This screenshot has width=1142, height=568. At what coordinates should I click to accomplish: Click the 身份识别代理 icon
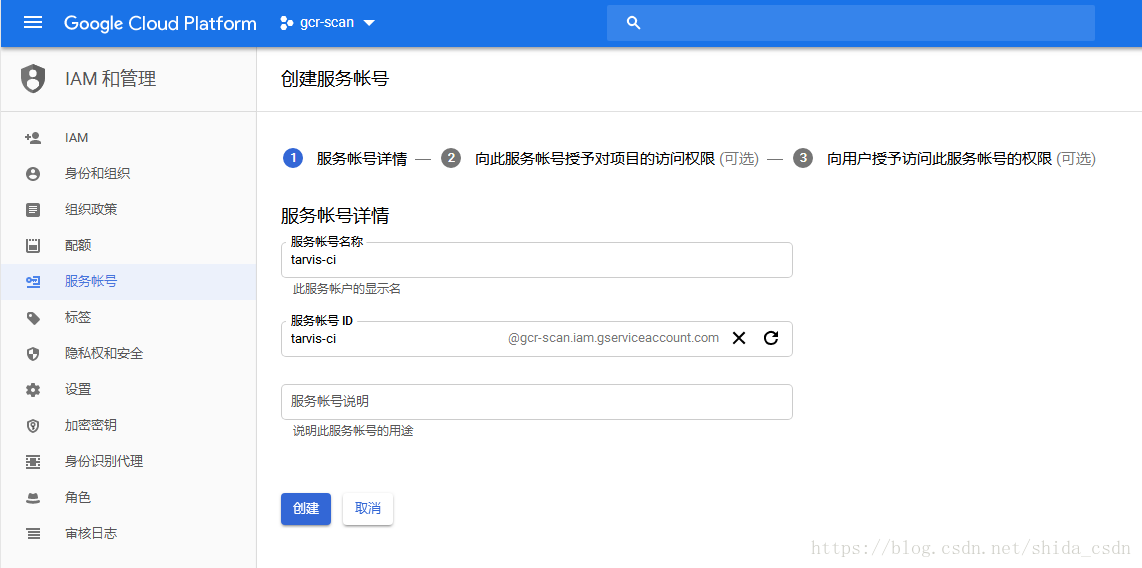click(33, 462)
